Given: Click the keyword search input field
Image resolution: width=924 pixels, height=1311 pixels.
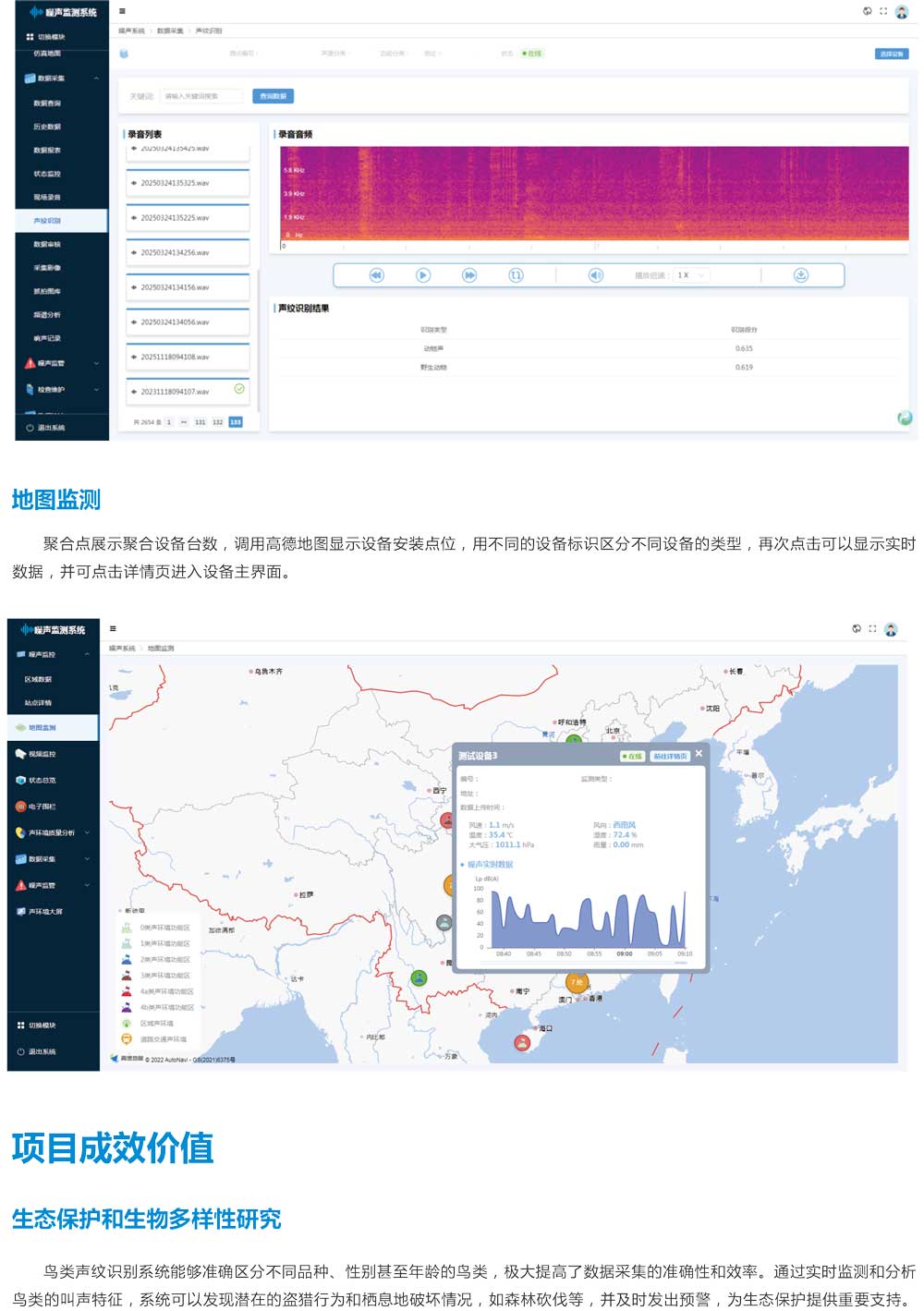Looking at the screenshot, I should pyautogui.click(x=201, y=96).
